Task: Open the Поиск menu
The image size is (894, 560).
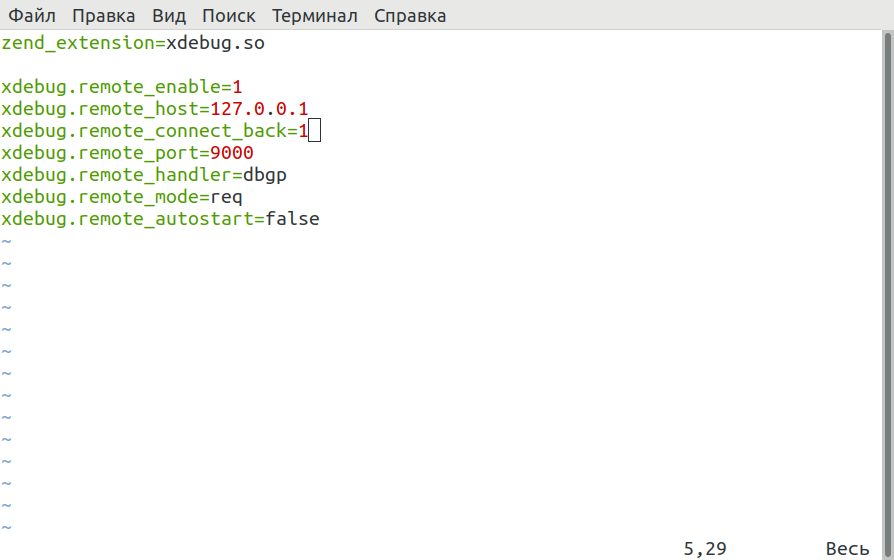Action: coord(228,16)
